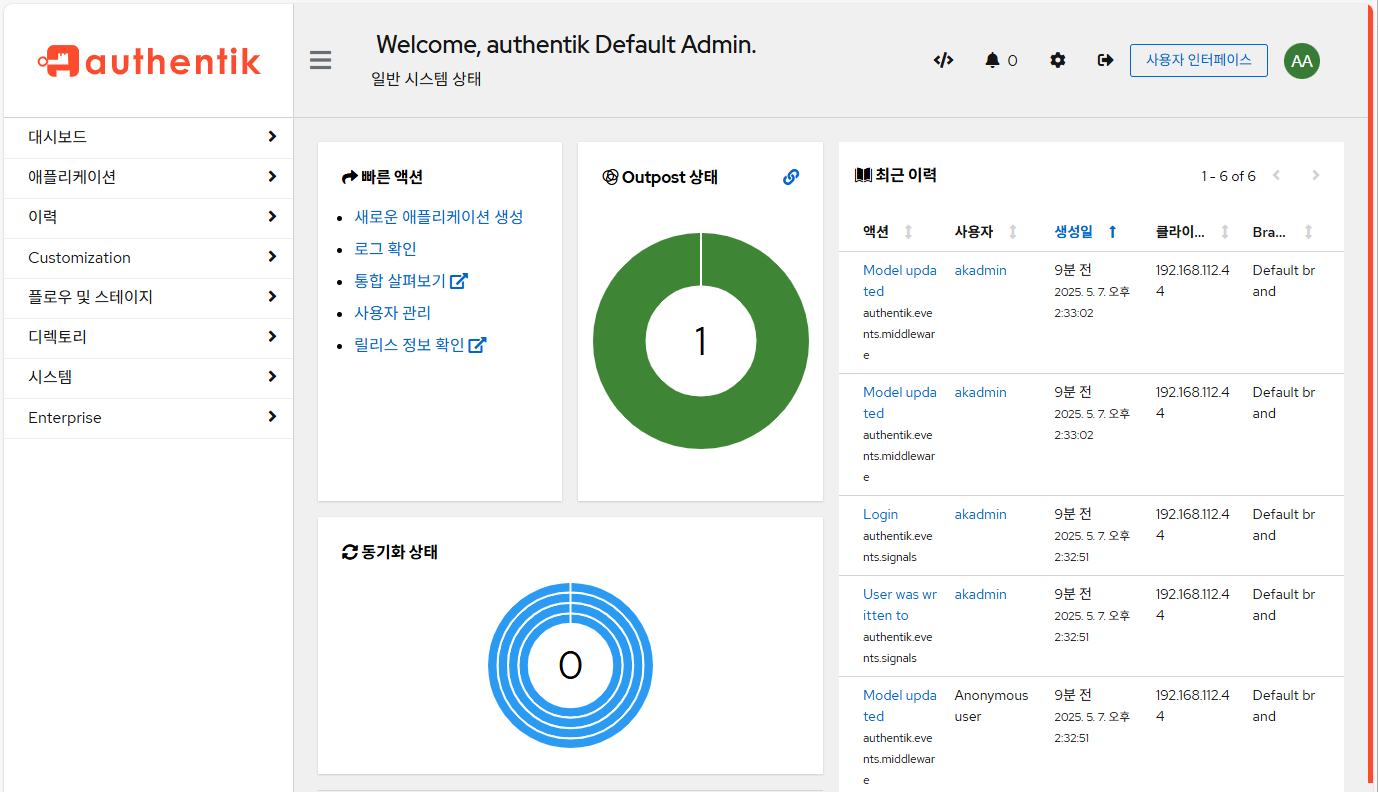
Task: Expand the Customization chevron
Action: coord(272,257)
